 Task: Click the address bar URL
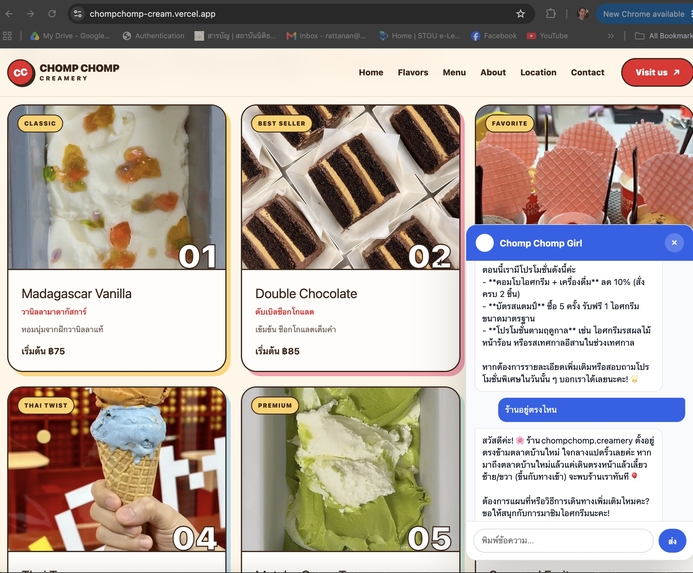[152, 14]
